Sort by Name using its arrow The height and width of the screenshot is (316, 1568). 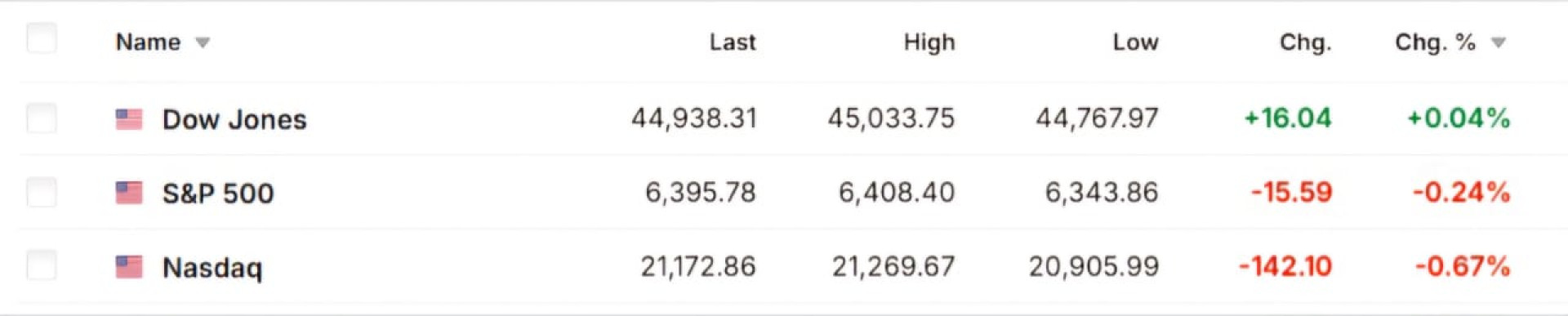point(203,43)
